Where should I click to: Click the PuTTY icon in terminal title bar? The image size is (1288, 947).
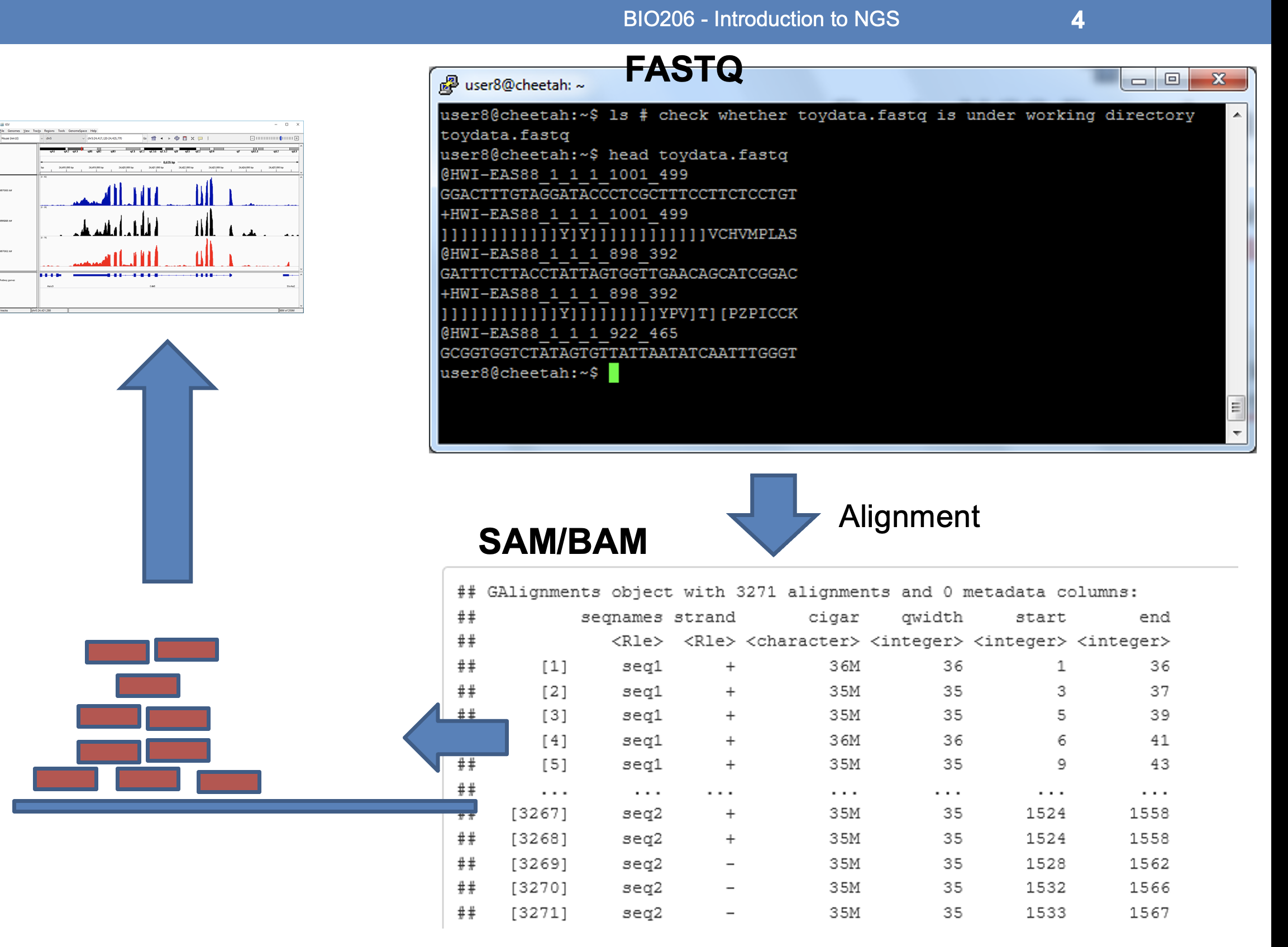coord(449,85)
